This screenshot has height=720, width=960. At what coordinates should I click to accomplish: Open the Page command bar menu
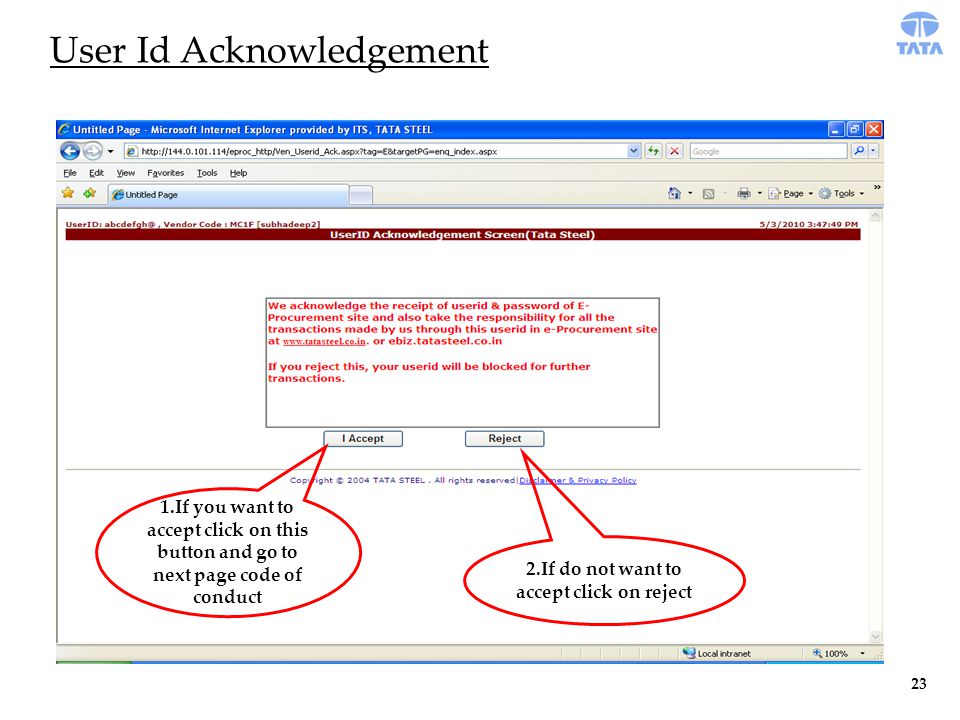tap(790, 193)
